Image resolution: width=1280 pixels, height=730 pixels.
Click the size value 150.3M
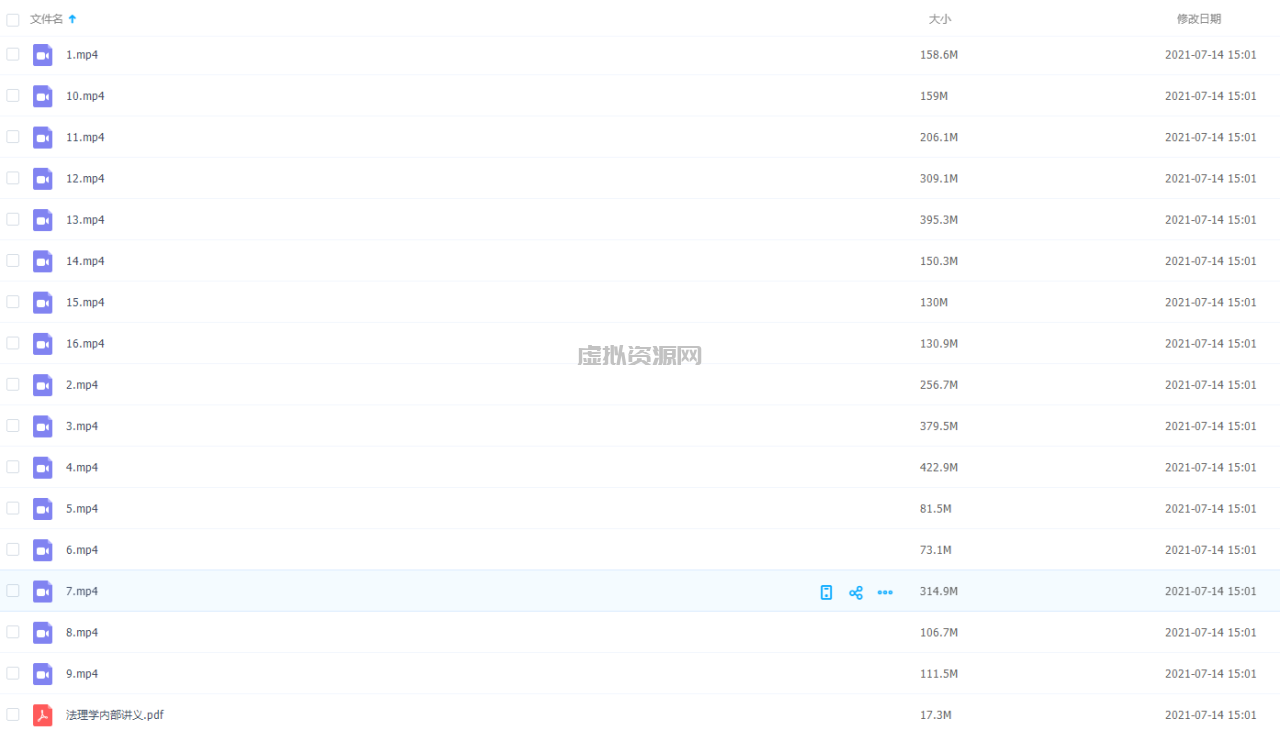point(939,261)
